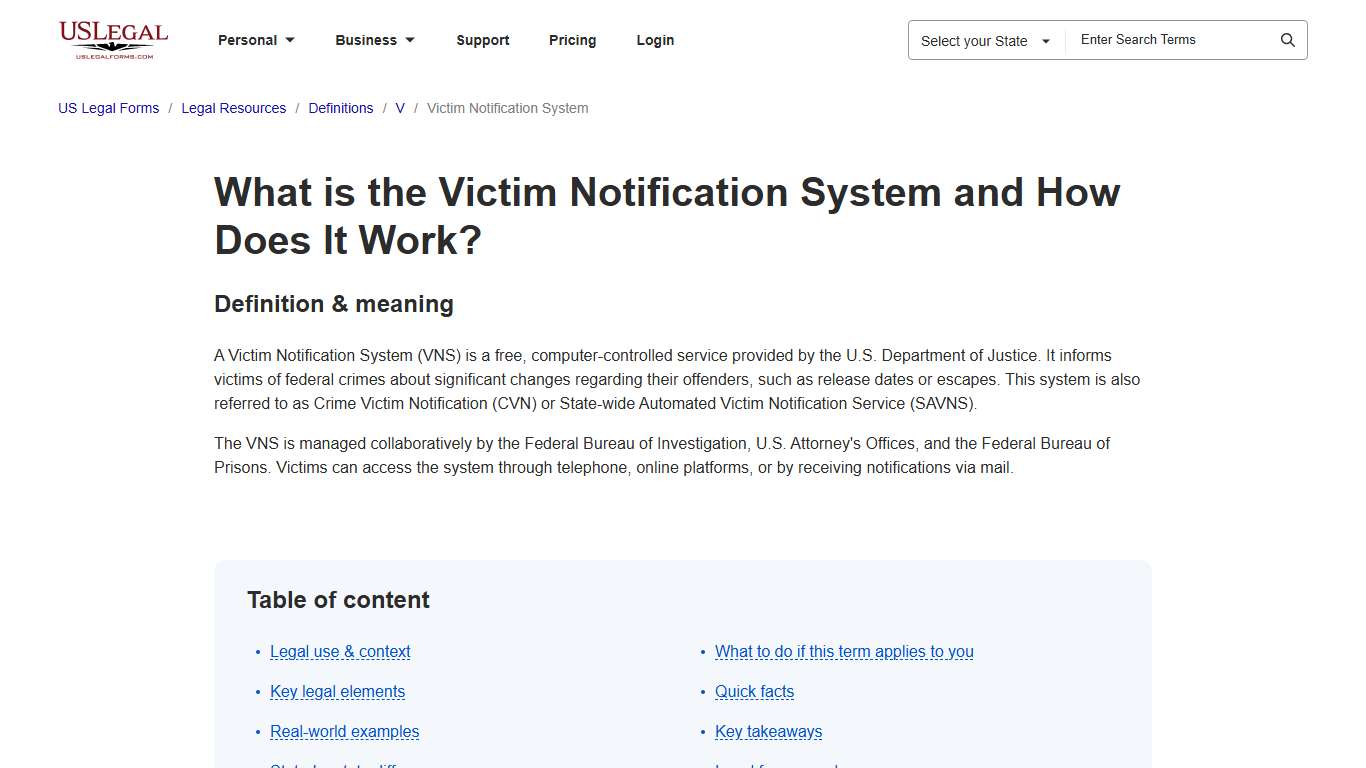Expand the Select your State dropdown
Viewport: 1366px width, 768px height.
tap(984, 41)
